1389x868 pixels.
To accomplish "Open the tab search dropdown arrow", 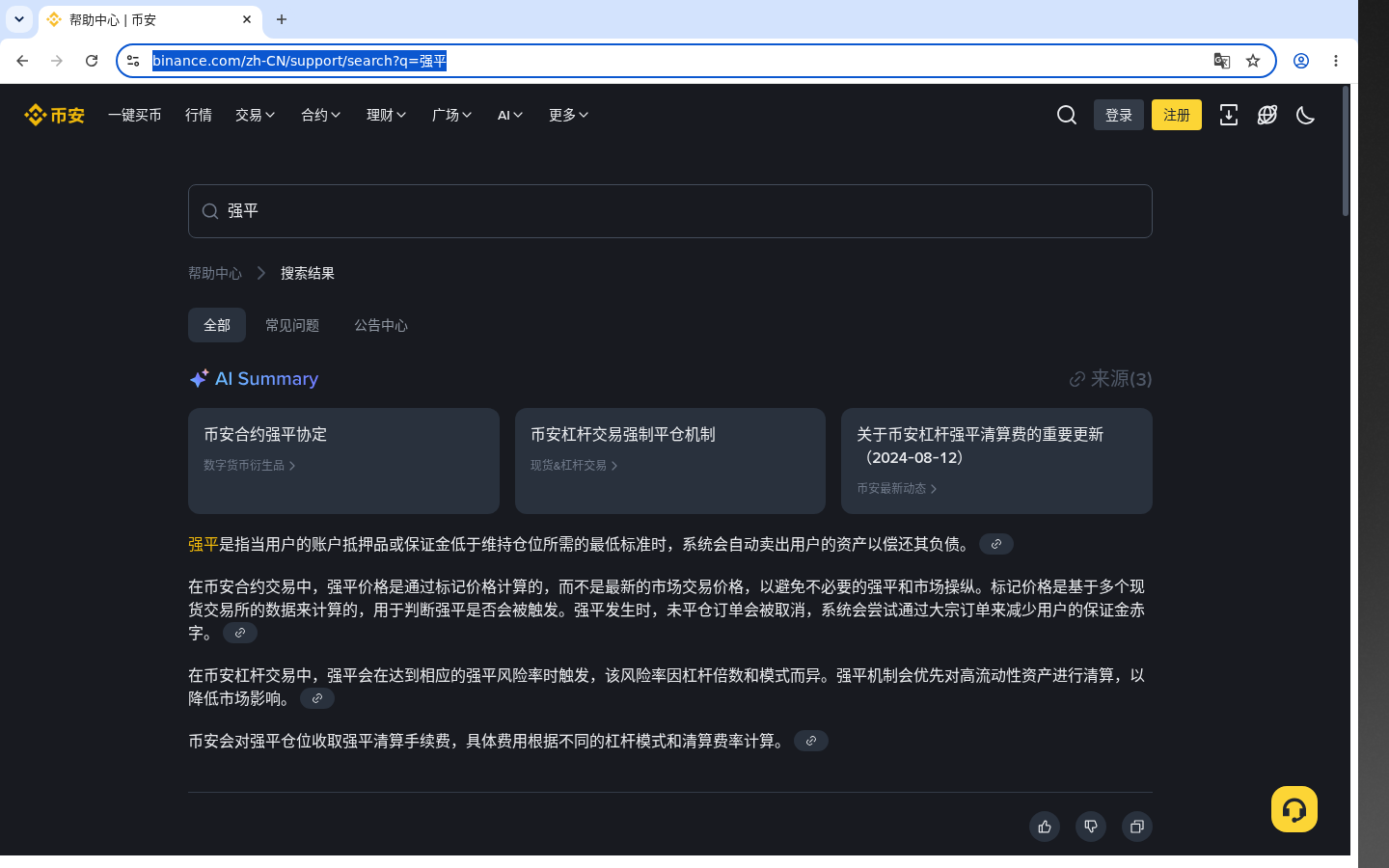I will click(x=19, y=19).
